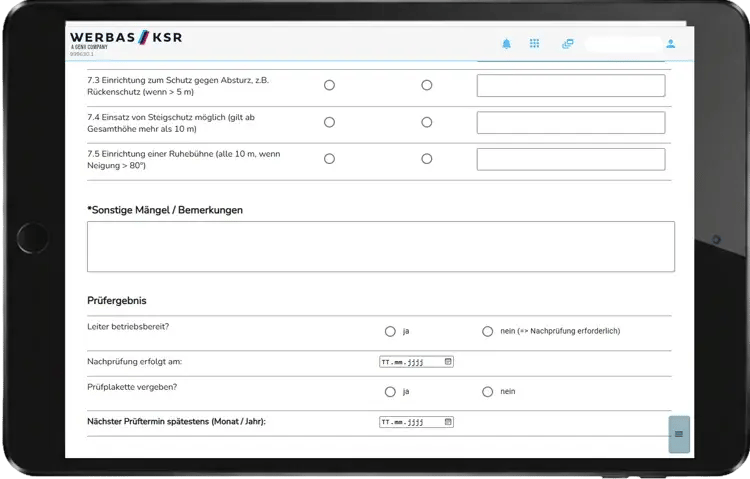This screenshot has height=479, width=750.
Task: Click the stacked windows icon in header
Action: tap(567, 44)
